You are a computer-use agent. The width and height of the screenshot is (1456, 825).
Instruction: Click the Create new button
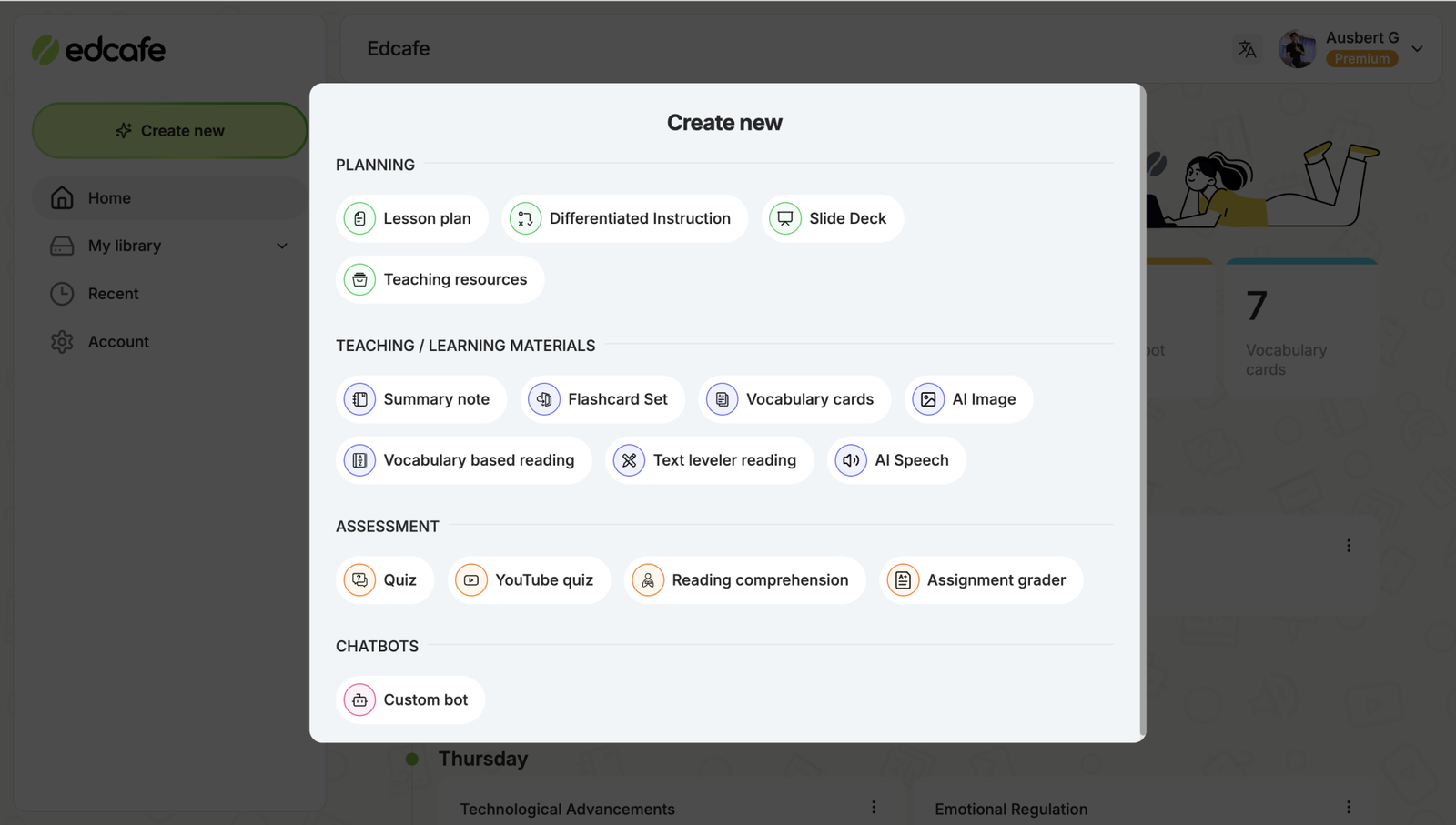169,130
